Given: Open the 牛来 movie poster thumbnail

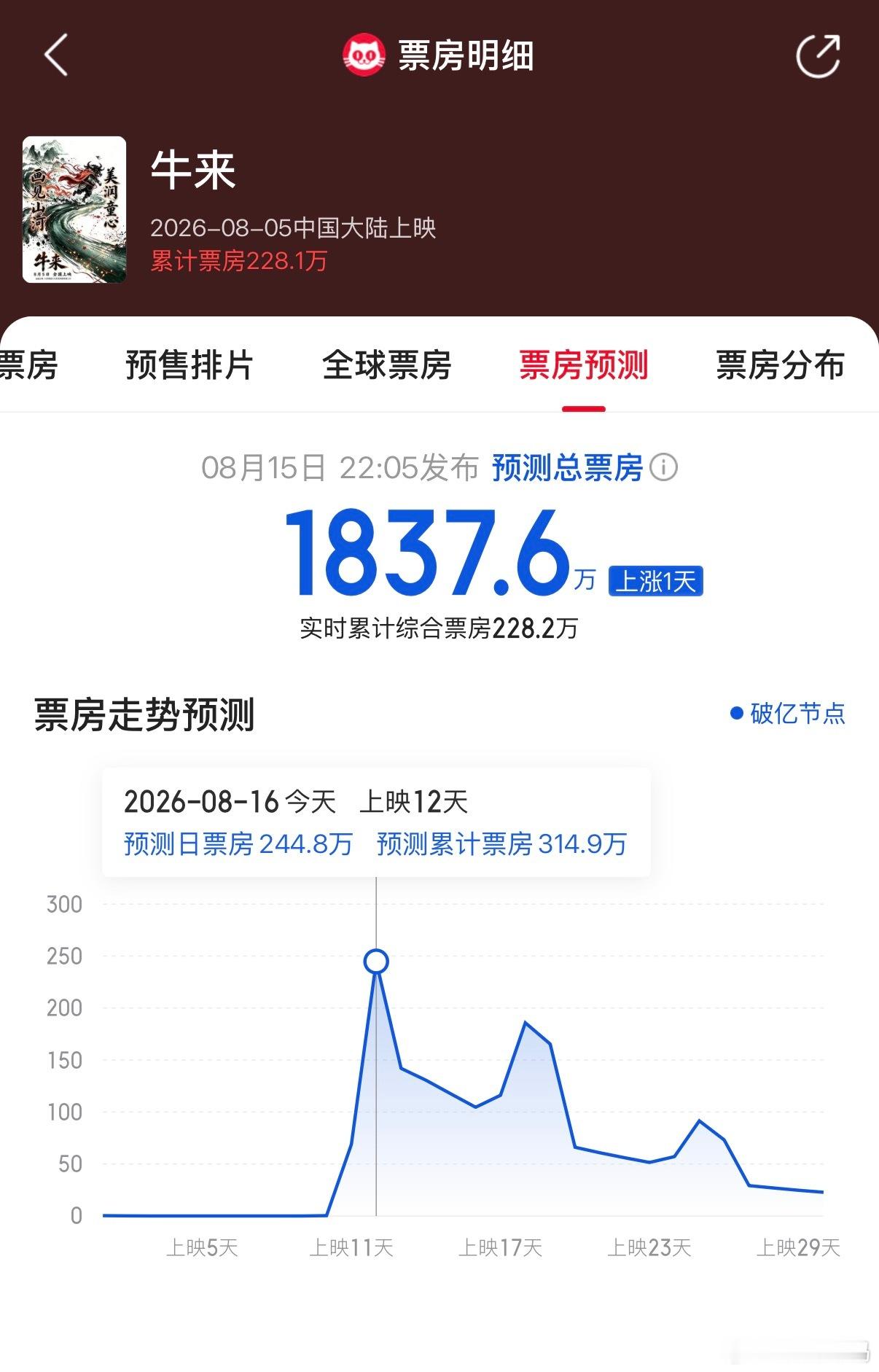Looking at the screenshot, I should tap(74, 209).
